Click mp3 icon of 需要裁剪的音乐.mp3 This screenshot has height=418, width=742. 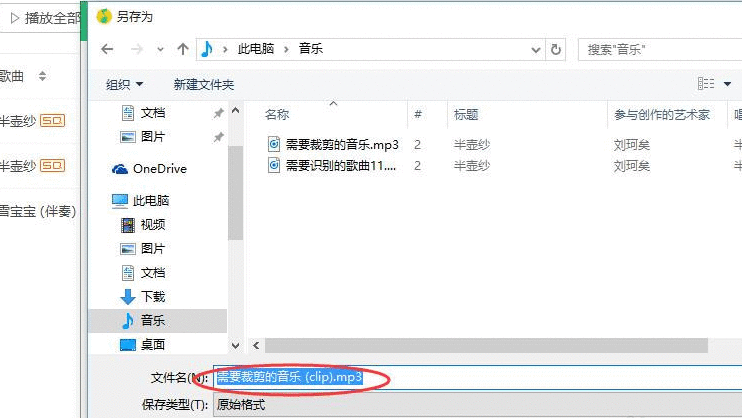274,144
